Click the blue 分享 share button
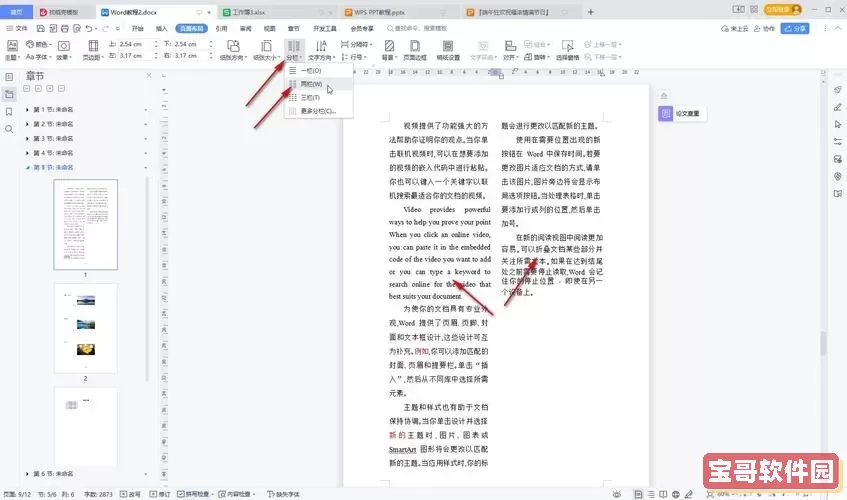 (795, 29)
